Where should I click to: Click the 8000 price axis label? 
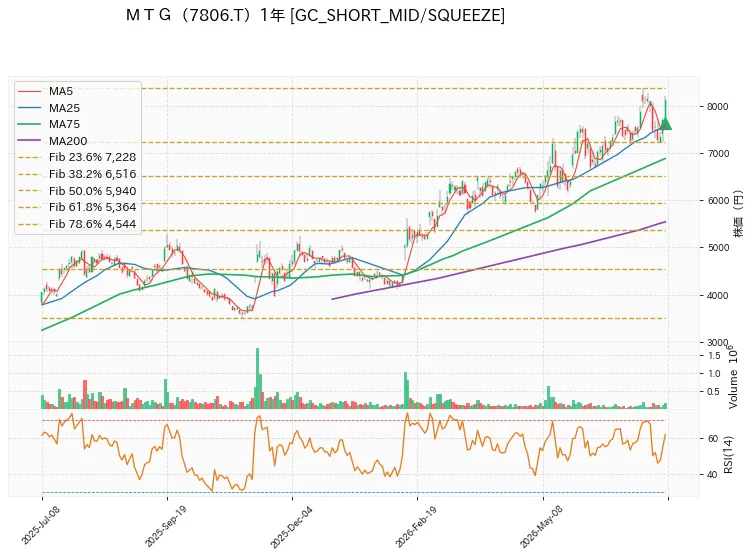[718, 107]
